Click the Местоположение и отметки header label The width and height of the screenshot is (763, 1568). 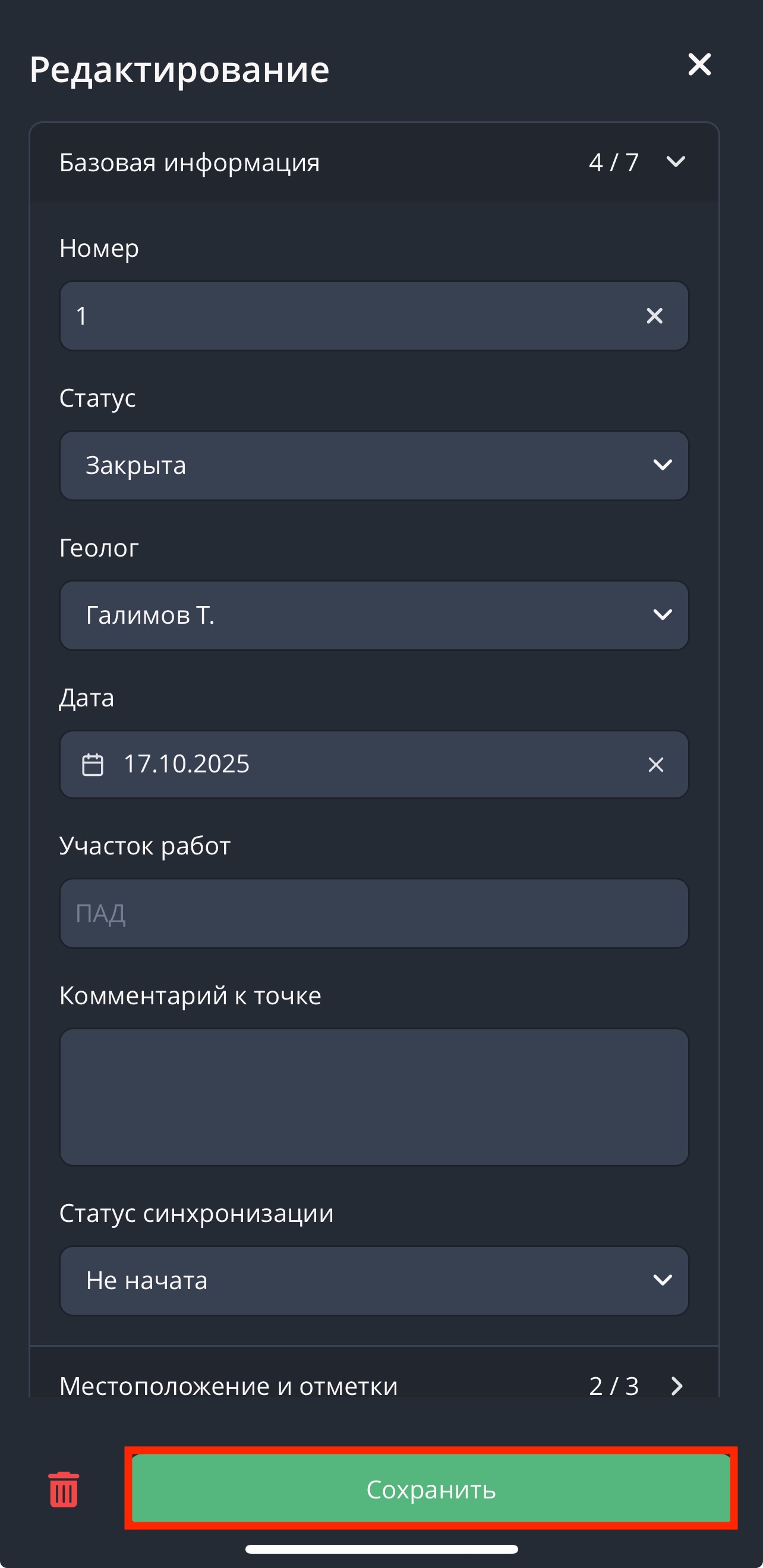(229, 1386)
